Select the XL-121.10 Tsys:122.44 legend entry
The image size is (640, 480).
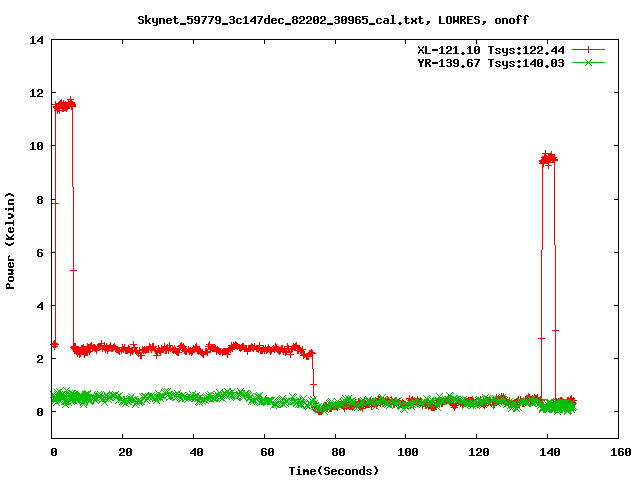coord(491,50)
